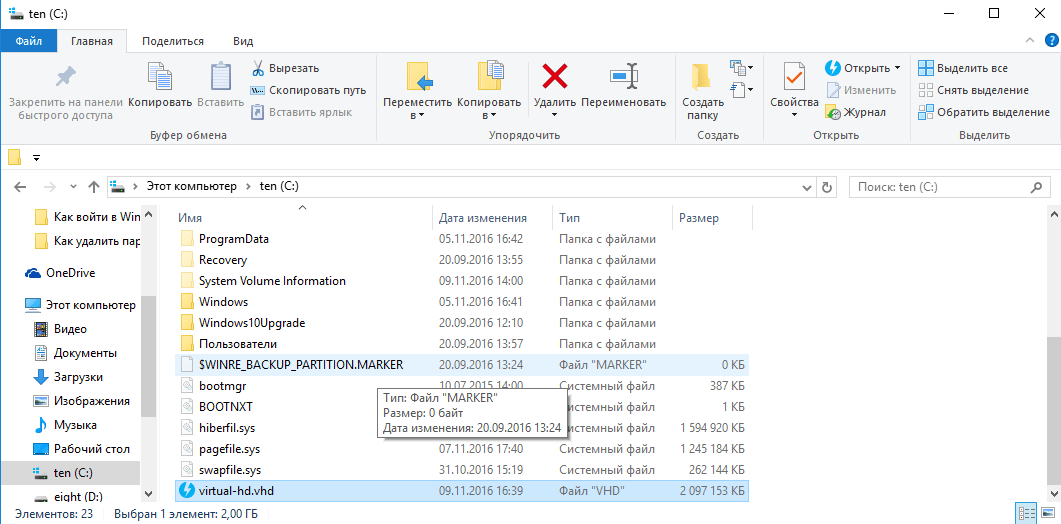Select the Windows10Upgrade folder
Image resolution: width=1061 pixels, height=524 pixels.
click(x=251, y=323)
